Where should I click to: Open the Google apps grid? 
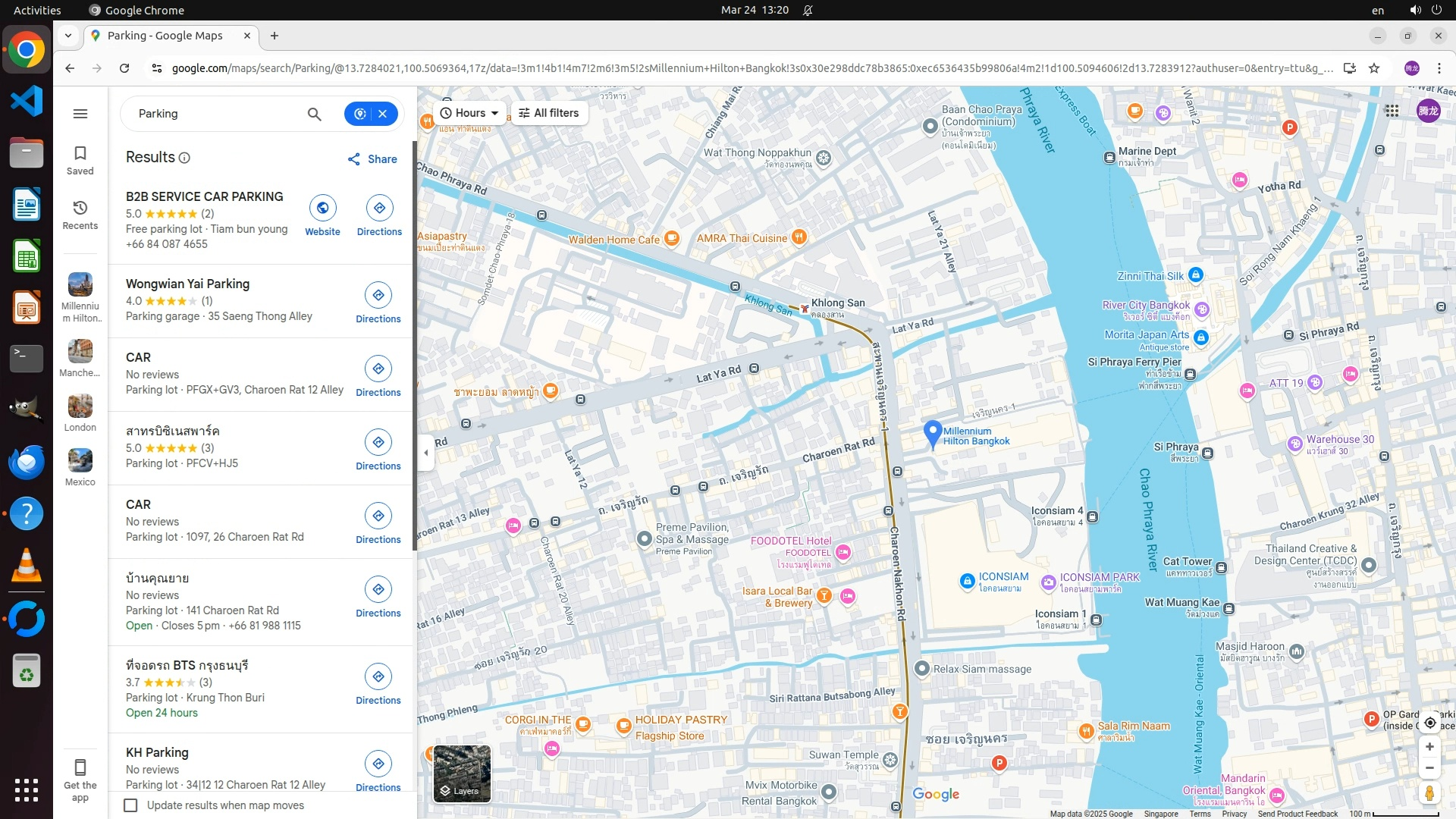1392,111
